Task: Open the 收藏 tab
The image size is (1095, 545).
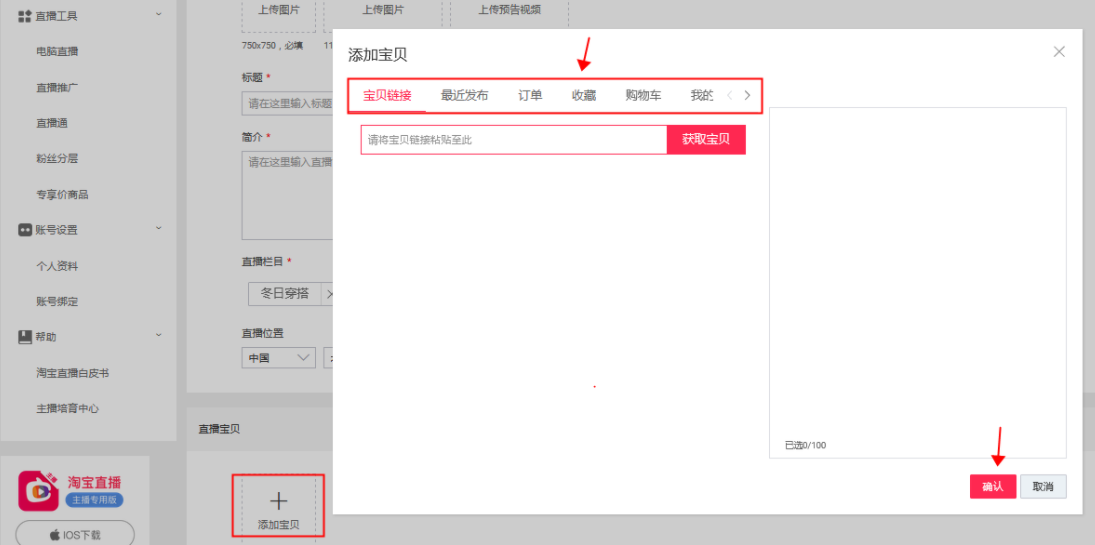Action: tap(584, 96)
